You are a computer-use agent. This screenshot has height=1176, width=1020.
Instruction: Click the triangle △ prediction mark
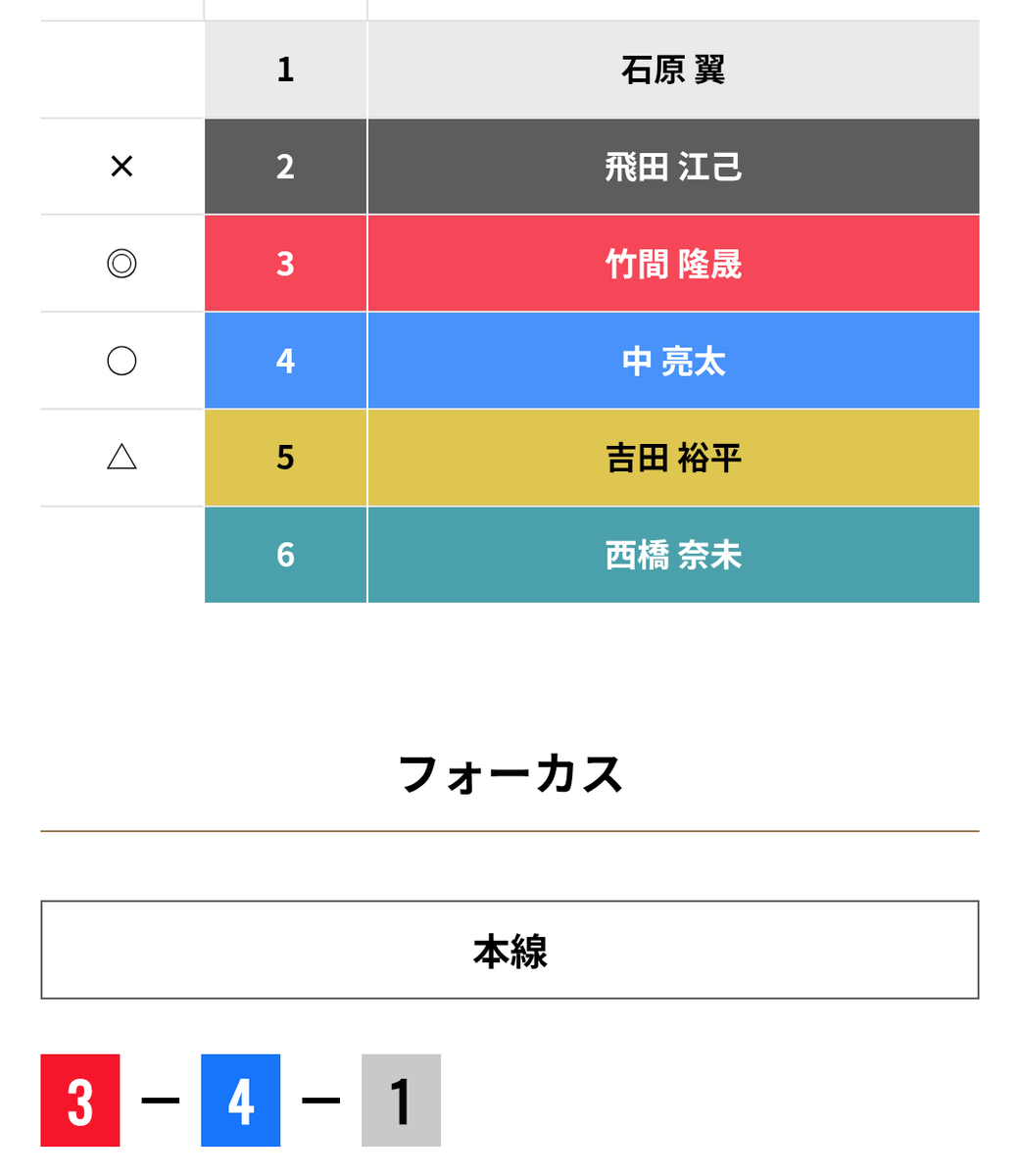[121, 457]
